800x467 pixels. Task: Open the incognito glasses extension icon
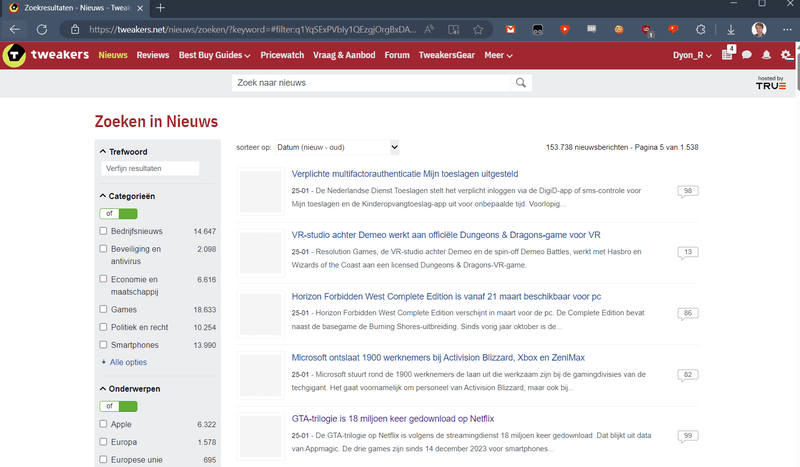(x=538, y=30)
